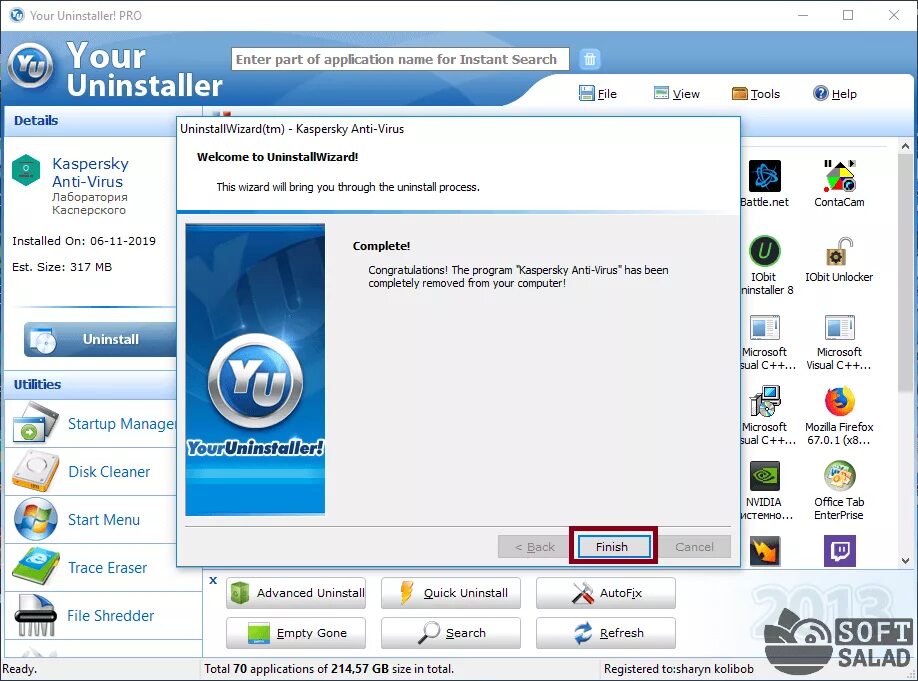Click the Your Uninstaller logo
Viewport: 918px width, 681px height.
[x=30, y=65]
